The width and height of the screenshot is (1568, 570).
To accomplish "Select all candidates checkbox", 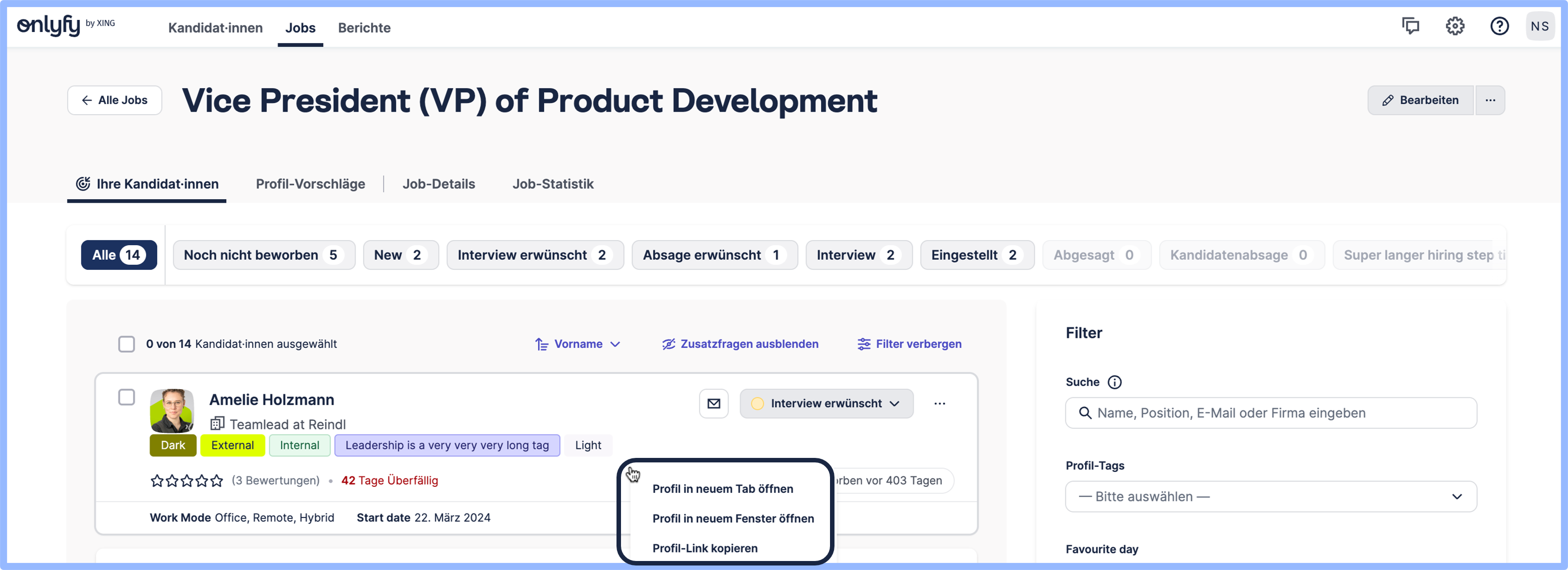I will 126,344.
